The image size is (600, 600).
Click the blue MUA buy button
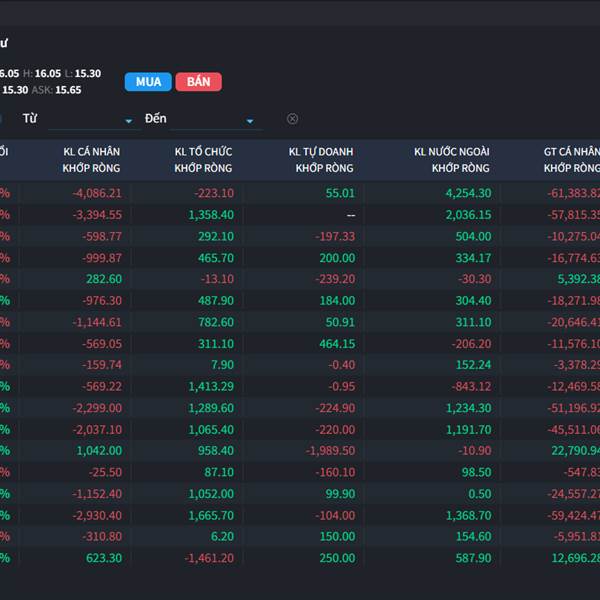tap(148, 82)
